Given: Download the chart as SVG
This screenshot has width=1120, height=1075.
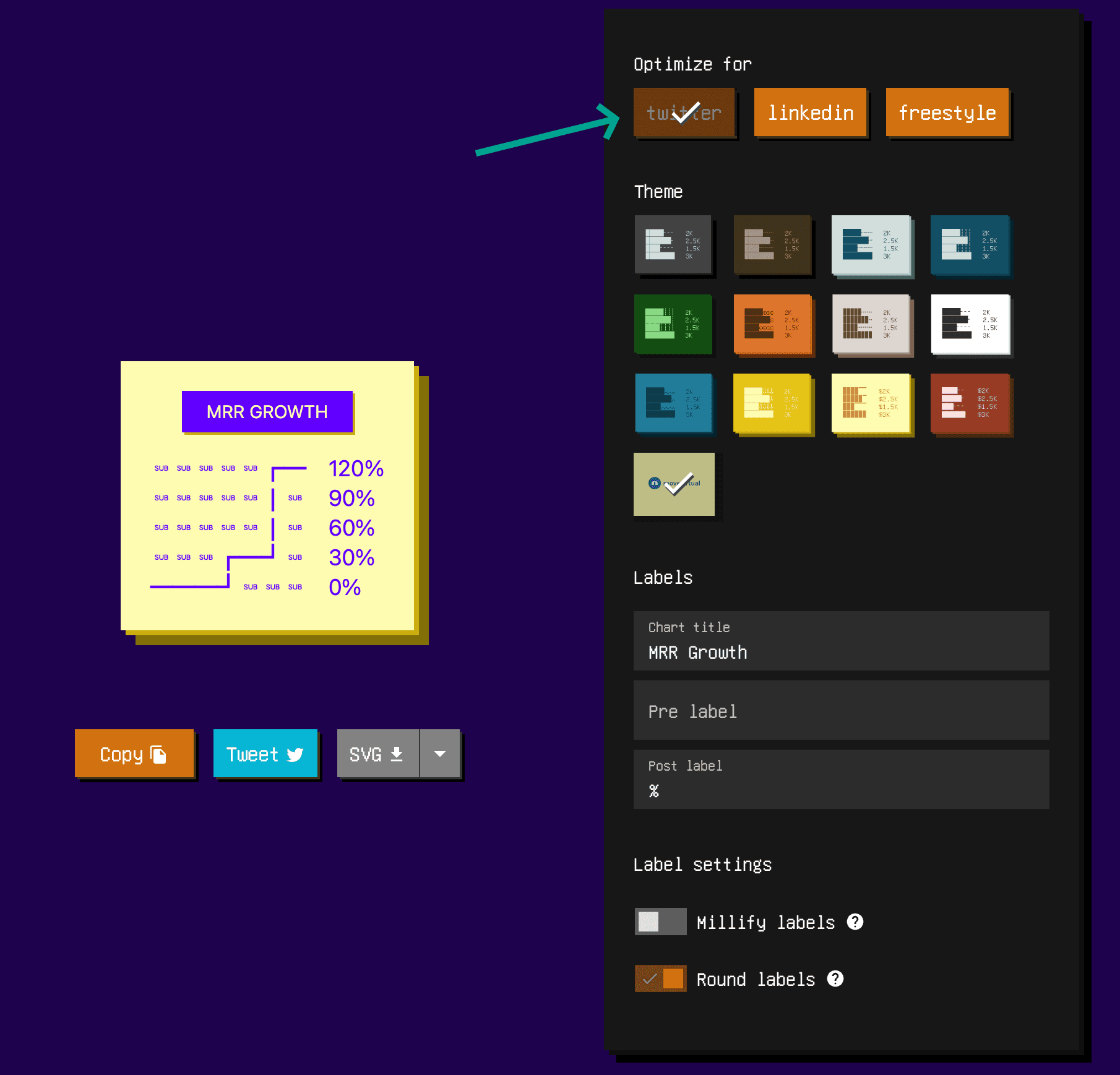Looking at the screenshot, I should 377,753.
